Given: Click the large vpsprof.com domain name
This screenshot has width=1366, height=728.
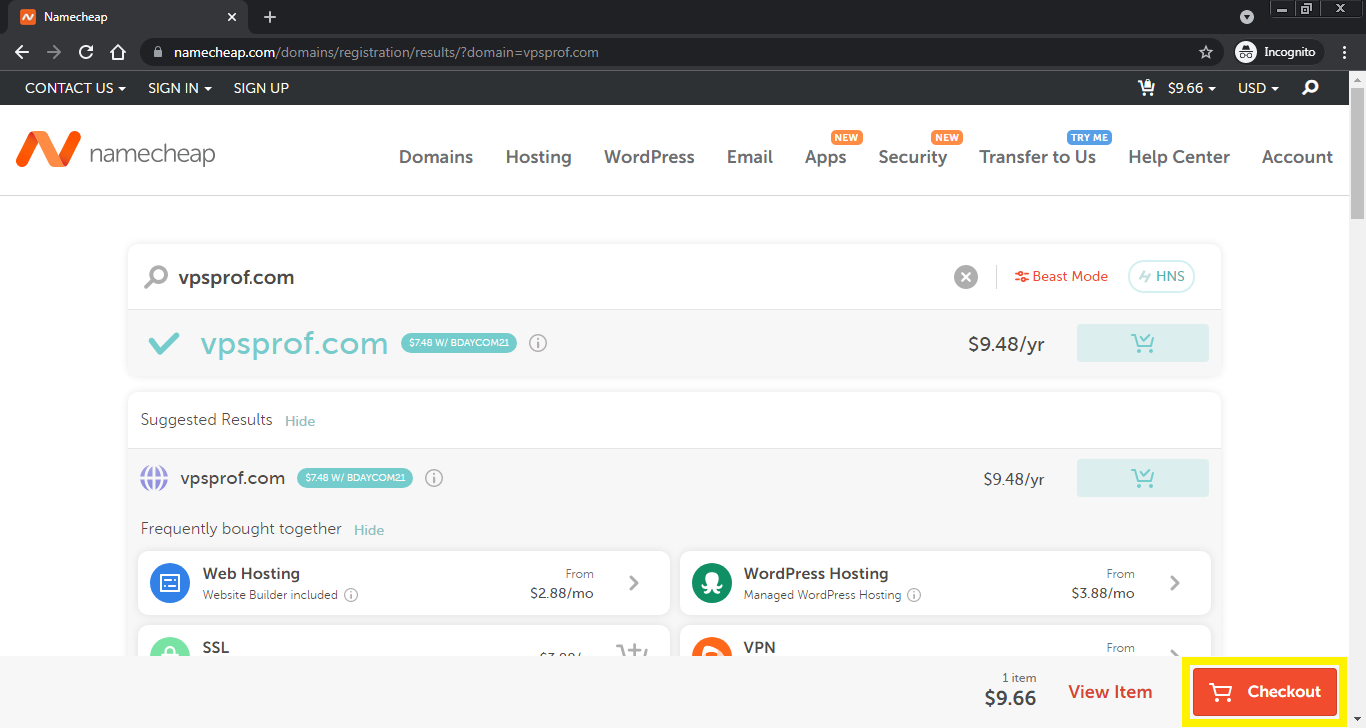Looking at the screenshot, I should (x=294, y=343).
